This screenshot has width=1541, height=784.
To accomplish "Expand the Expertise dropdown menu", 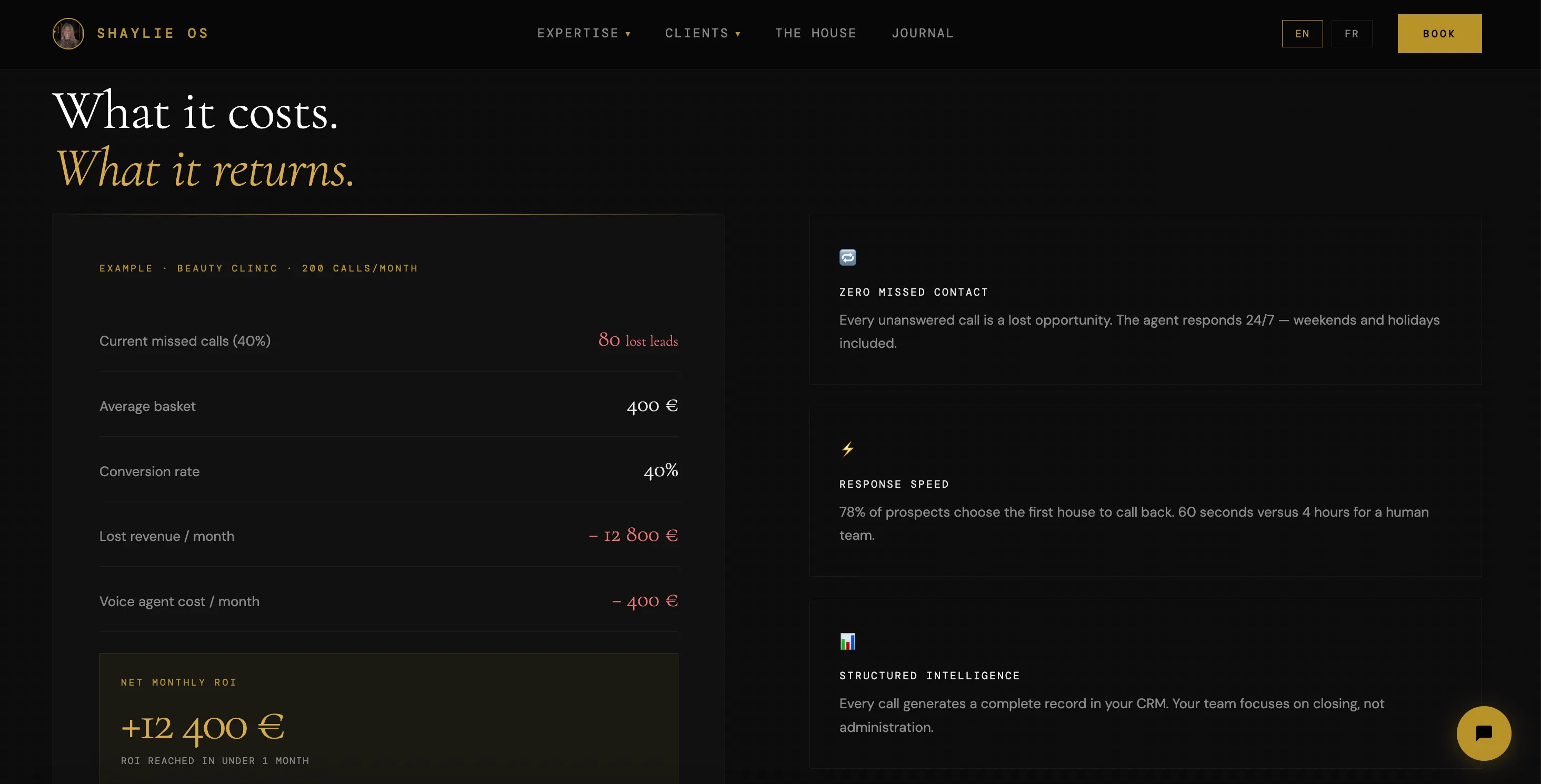I will point(584,34).
